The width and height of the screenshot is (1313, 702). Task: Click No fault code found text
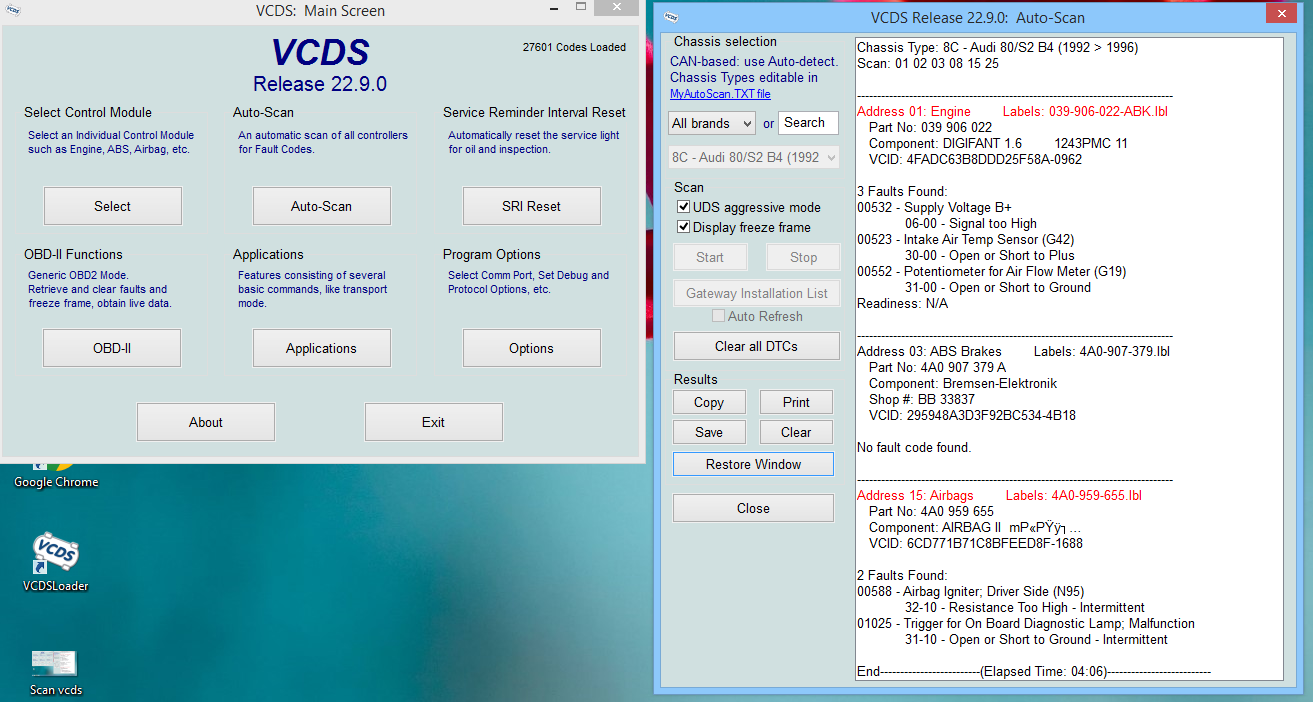click(x=914, y=447)
